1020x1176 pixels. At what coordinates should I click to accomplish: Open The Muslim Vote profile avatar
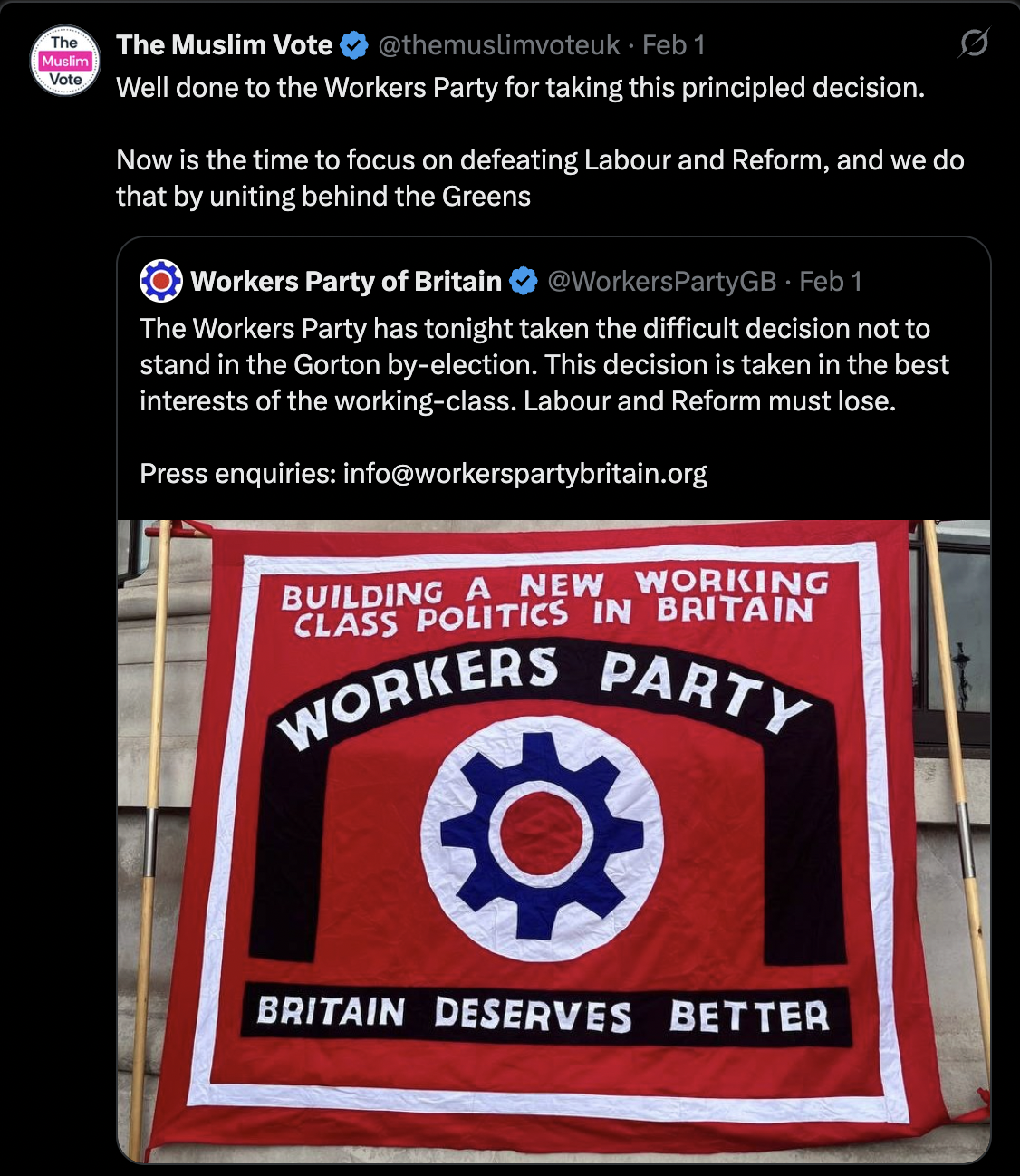(65, 61)
